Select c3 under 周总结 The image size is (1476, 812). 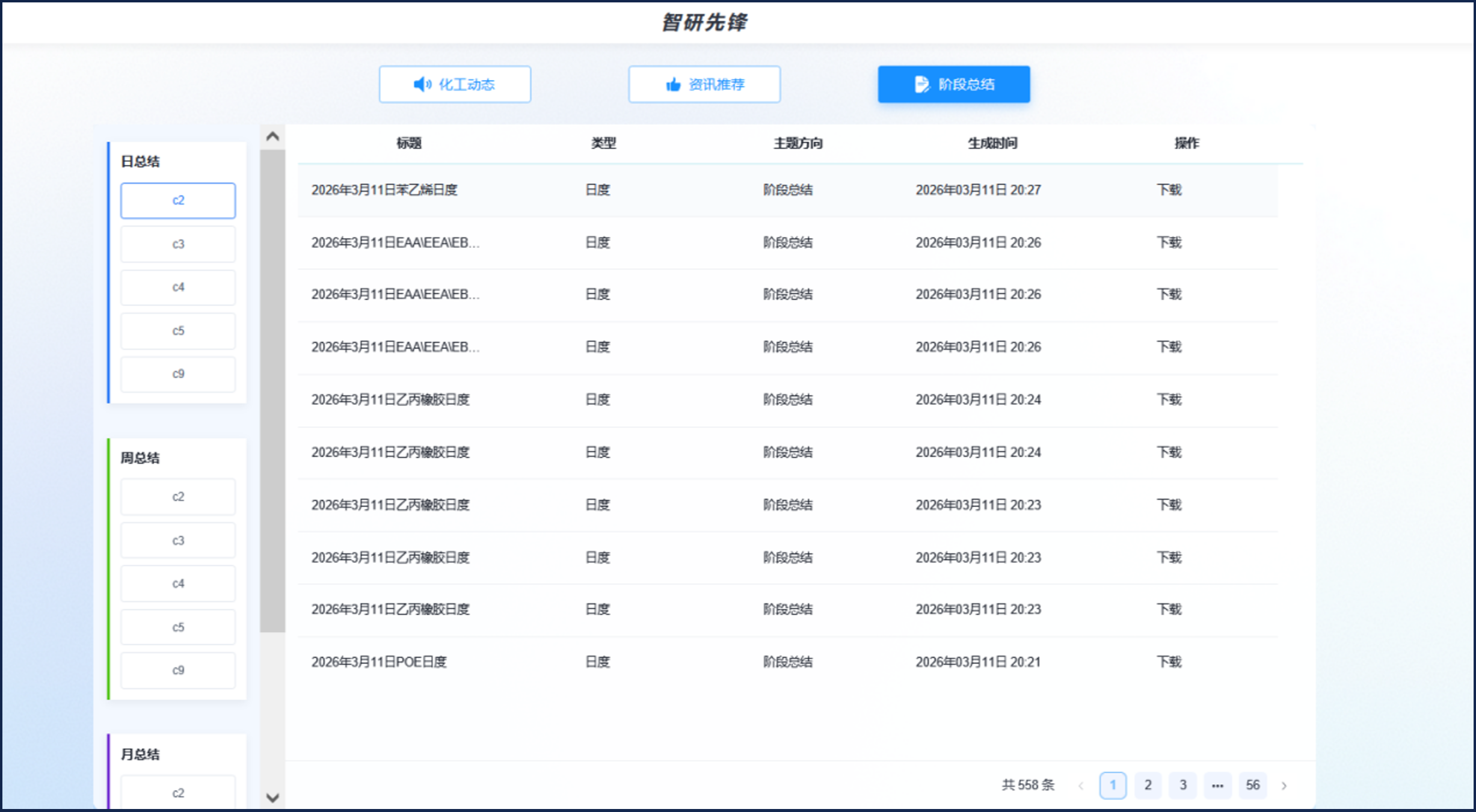pos(178,541)
